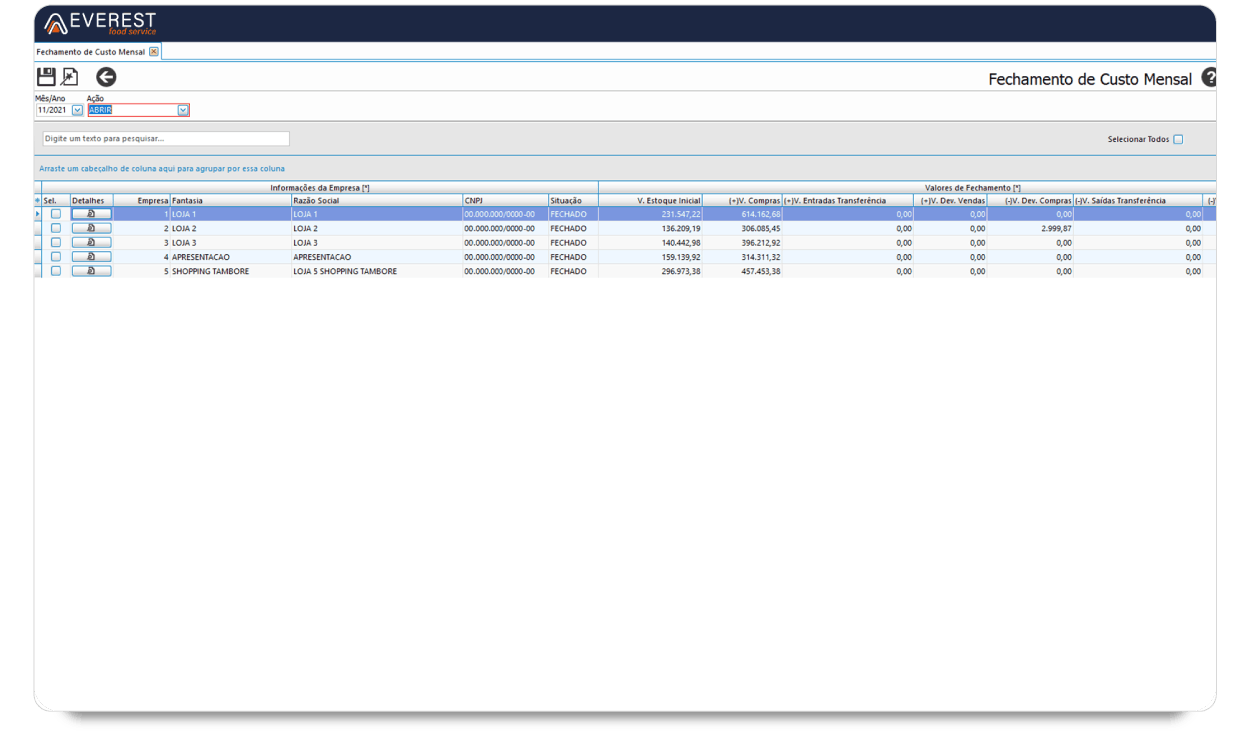Open the details button for LOJA 1
The height and width of the screenshot is (747, 1250).
pyautogui.click(x=91, y=214)
